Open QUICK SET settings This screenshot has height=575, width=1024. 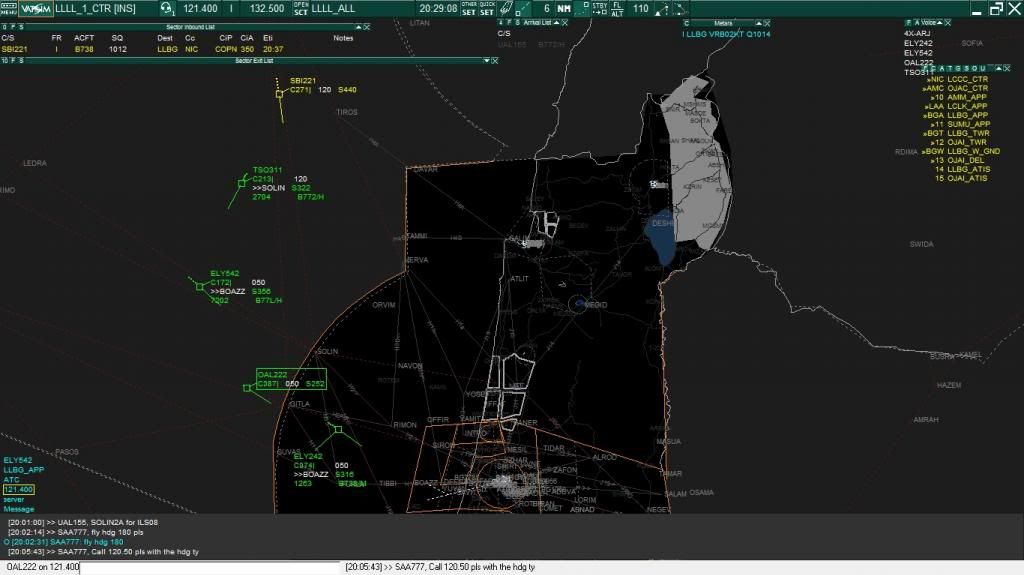click(487, 8)
